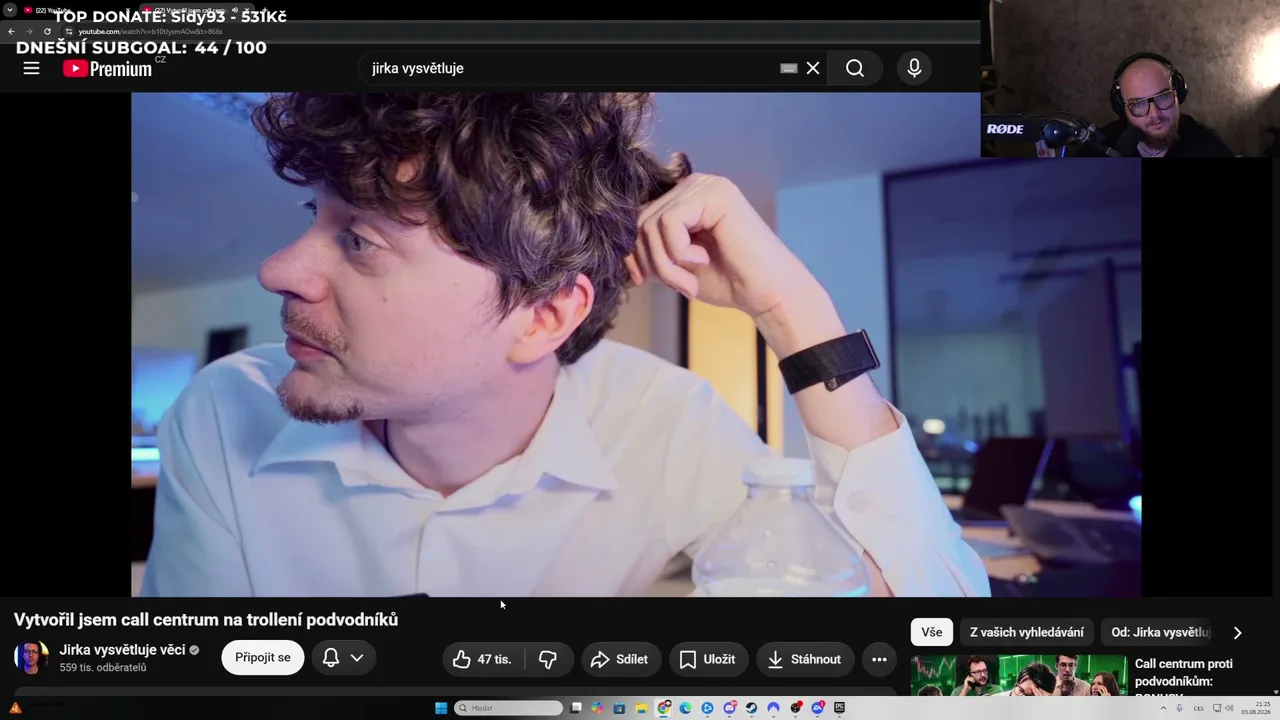
Task: Open more actions three-dot menu
Action: coord(879,659)
